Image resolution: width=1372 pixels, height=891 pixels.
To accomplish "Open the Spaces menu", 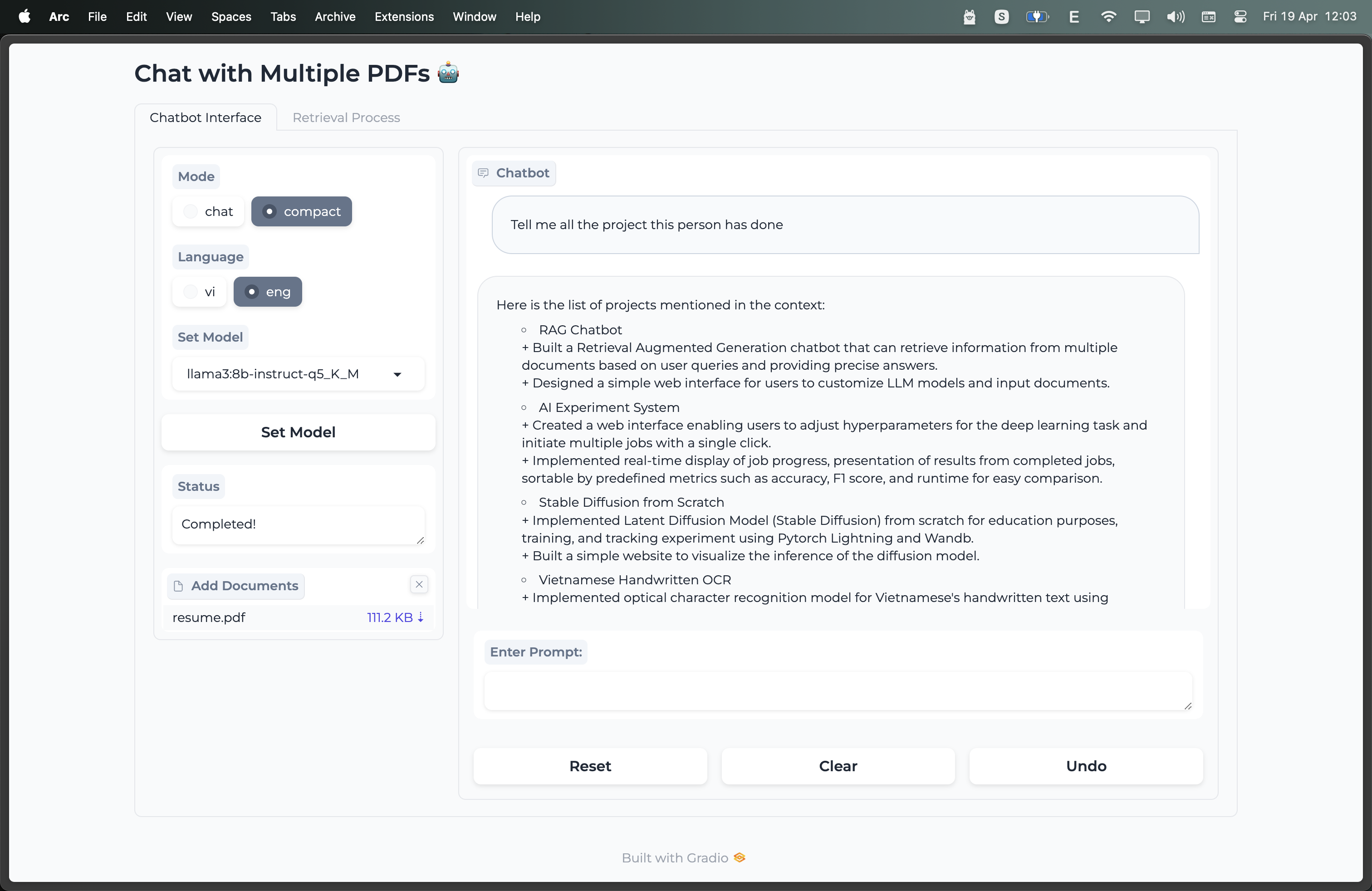I will 230,17.
